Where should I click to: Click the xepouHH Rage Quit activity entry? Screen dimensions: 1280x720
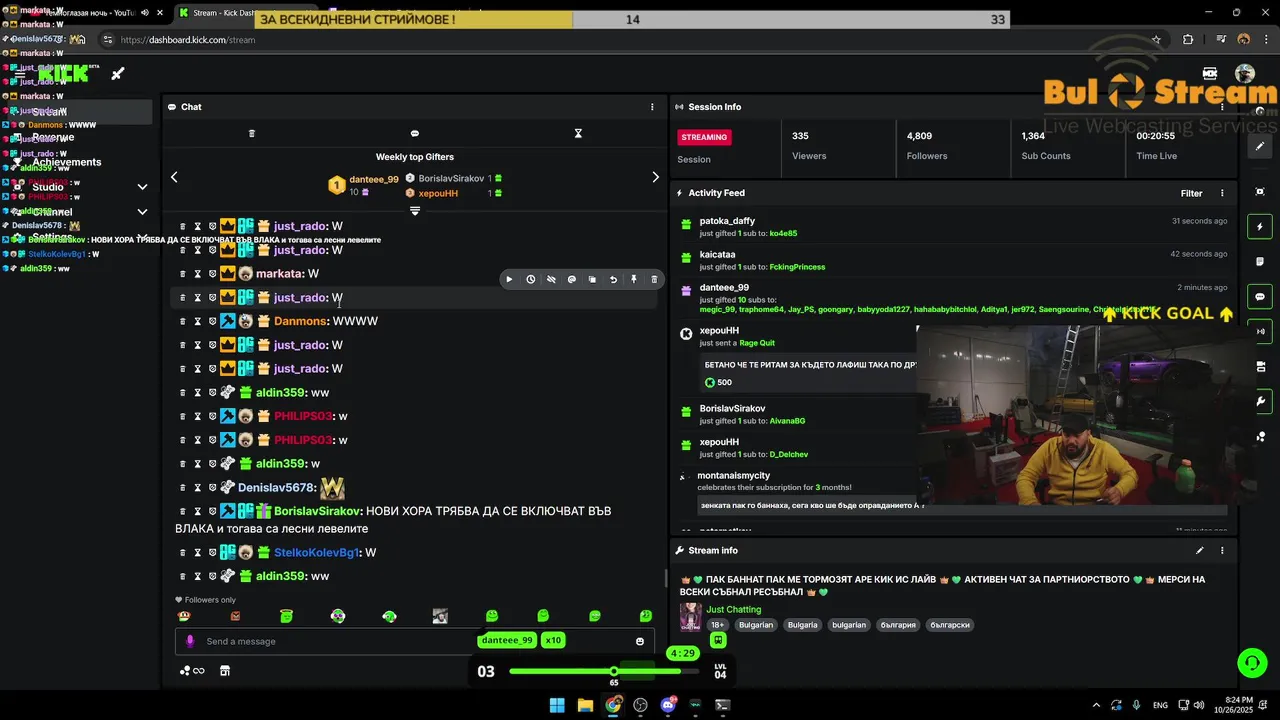(x=797, y=357)
